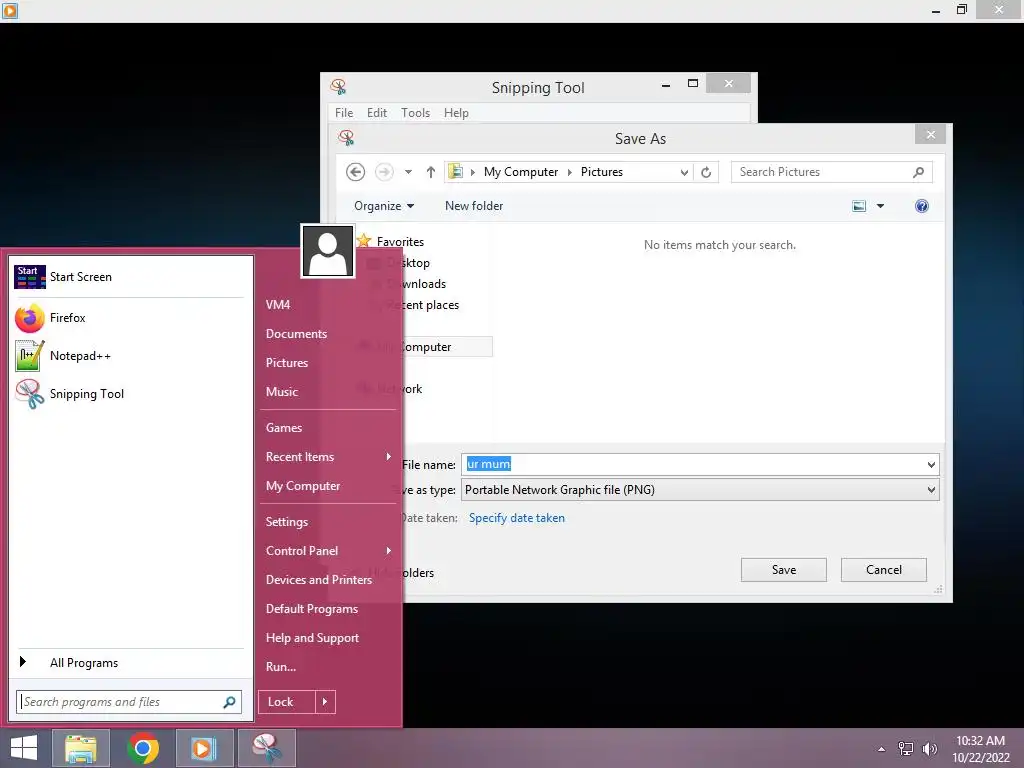Screen dimensions: 1024x768
Task: Click the Save button
Action: (x=784, y=570)
